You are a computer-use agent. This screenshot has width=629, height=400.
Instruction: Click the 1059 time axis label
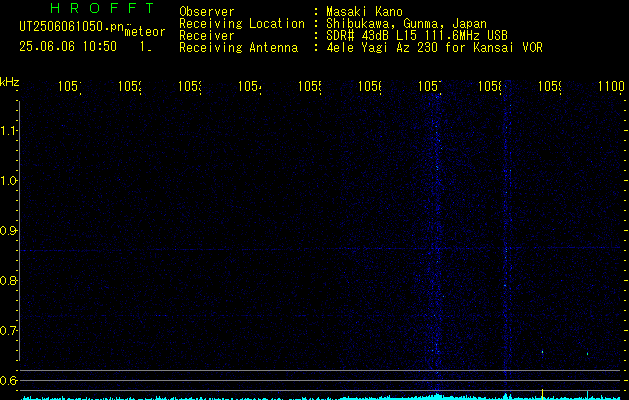coord(550,86)
